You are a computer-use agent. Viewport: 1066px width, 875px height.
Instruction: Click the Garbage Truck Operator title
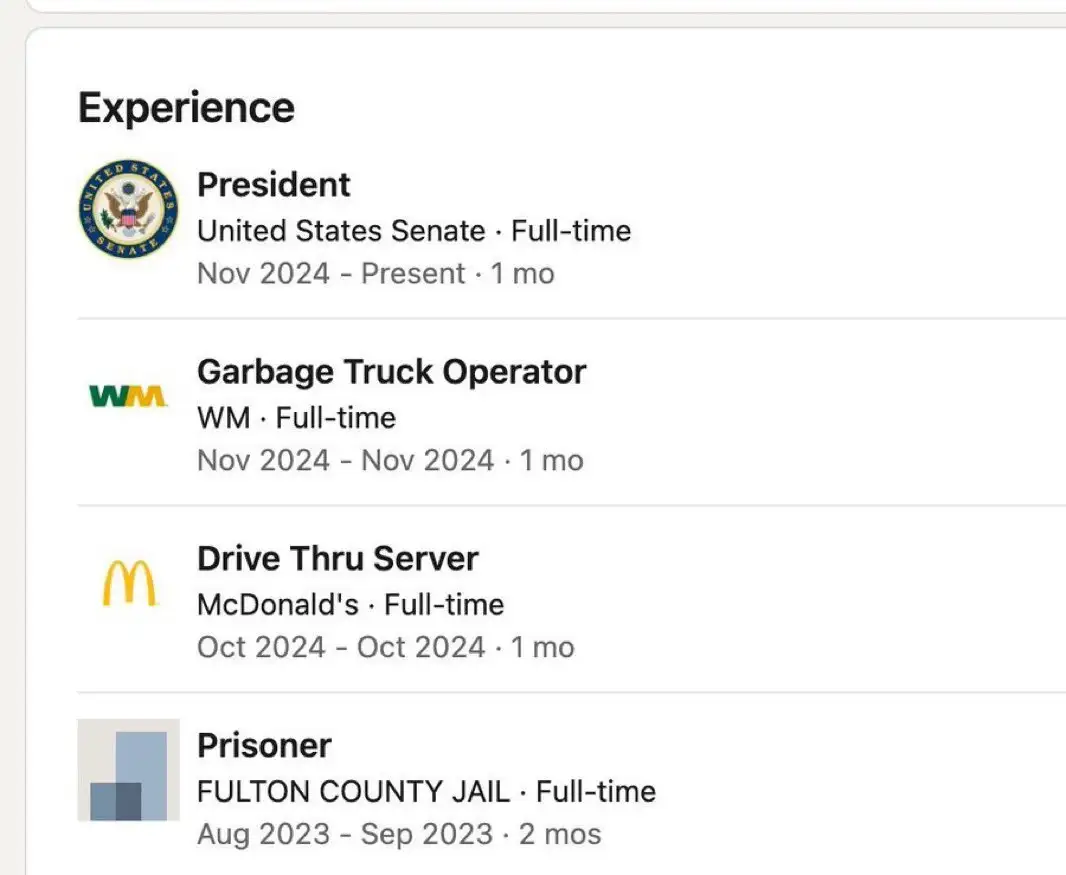391,372
